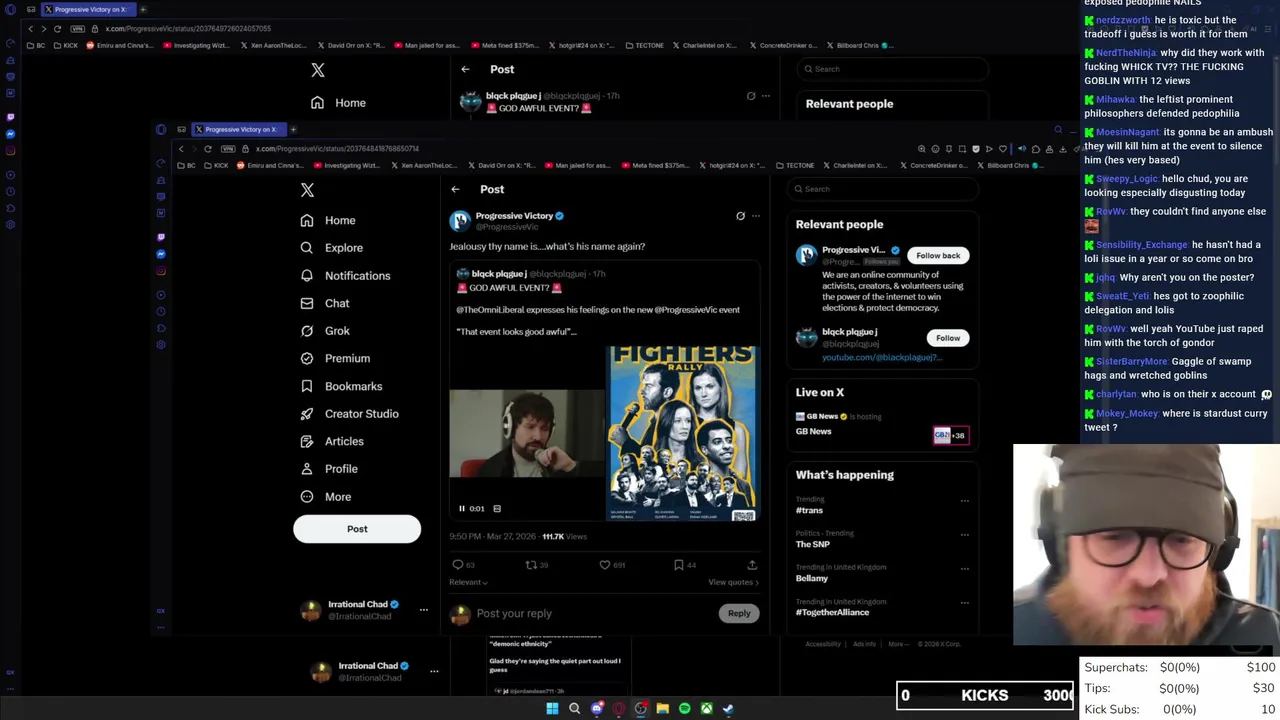Image resolution: width=1280 pixels, height=720 pixels.
Task: Click the Fighters Rally poster image
Action: coord(683,433)
